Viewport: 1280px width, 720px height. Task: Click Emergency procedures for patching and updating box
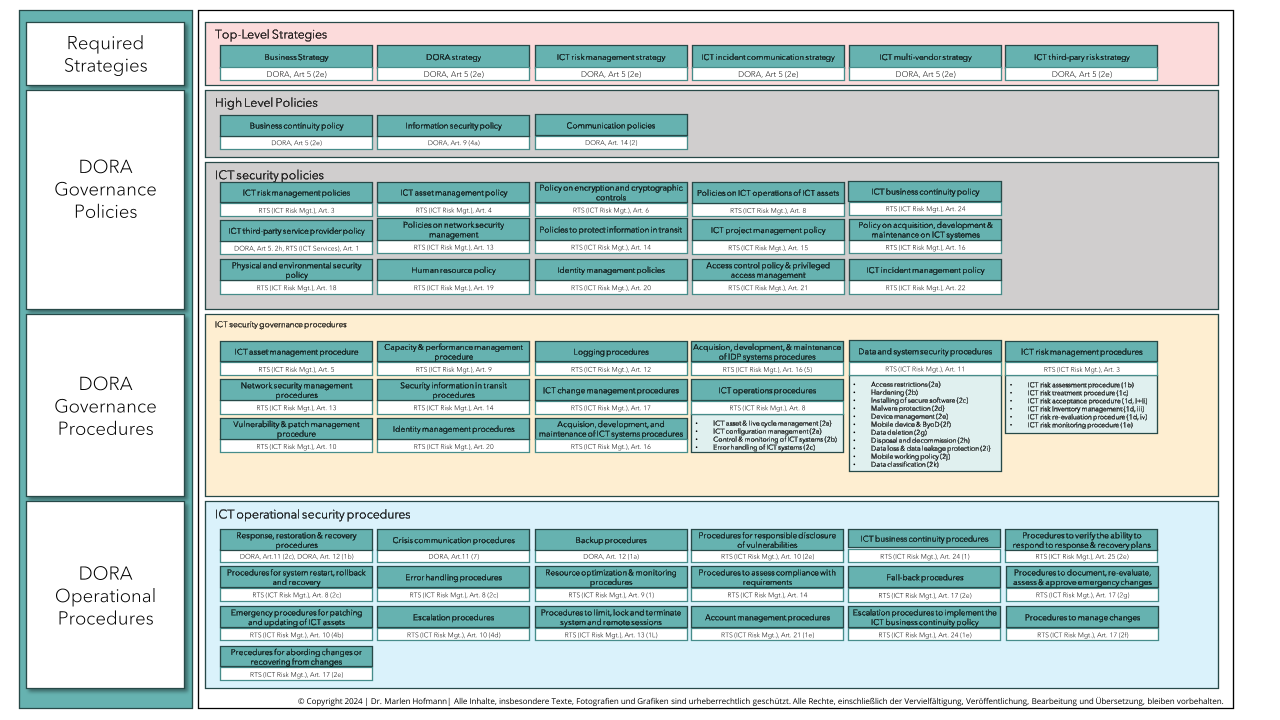pyautogui.click(x=296, y=618)
